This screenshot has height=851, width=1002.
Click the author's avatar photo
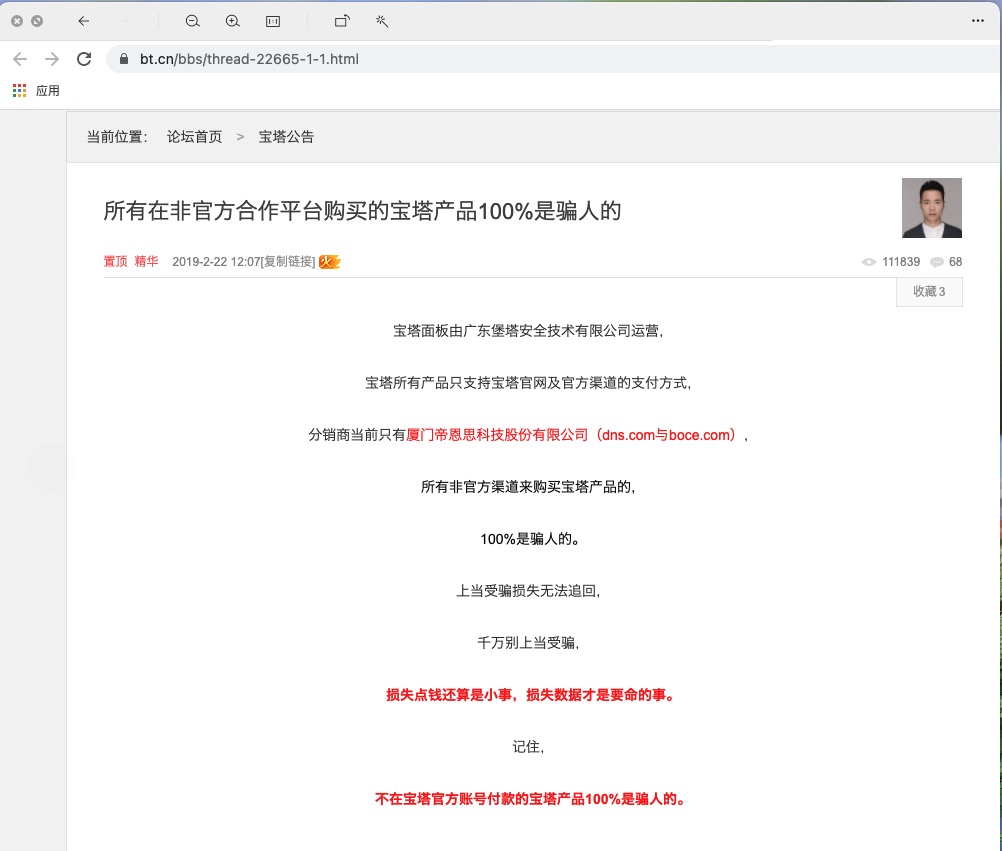point(931,208)
